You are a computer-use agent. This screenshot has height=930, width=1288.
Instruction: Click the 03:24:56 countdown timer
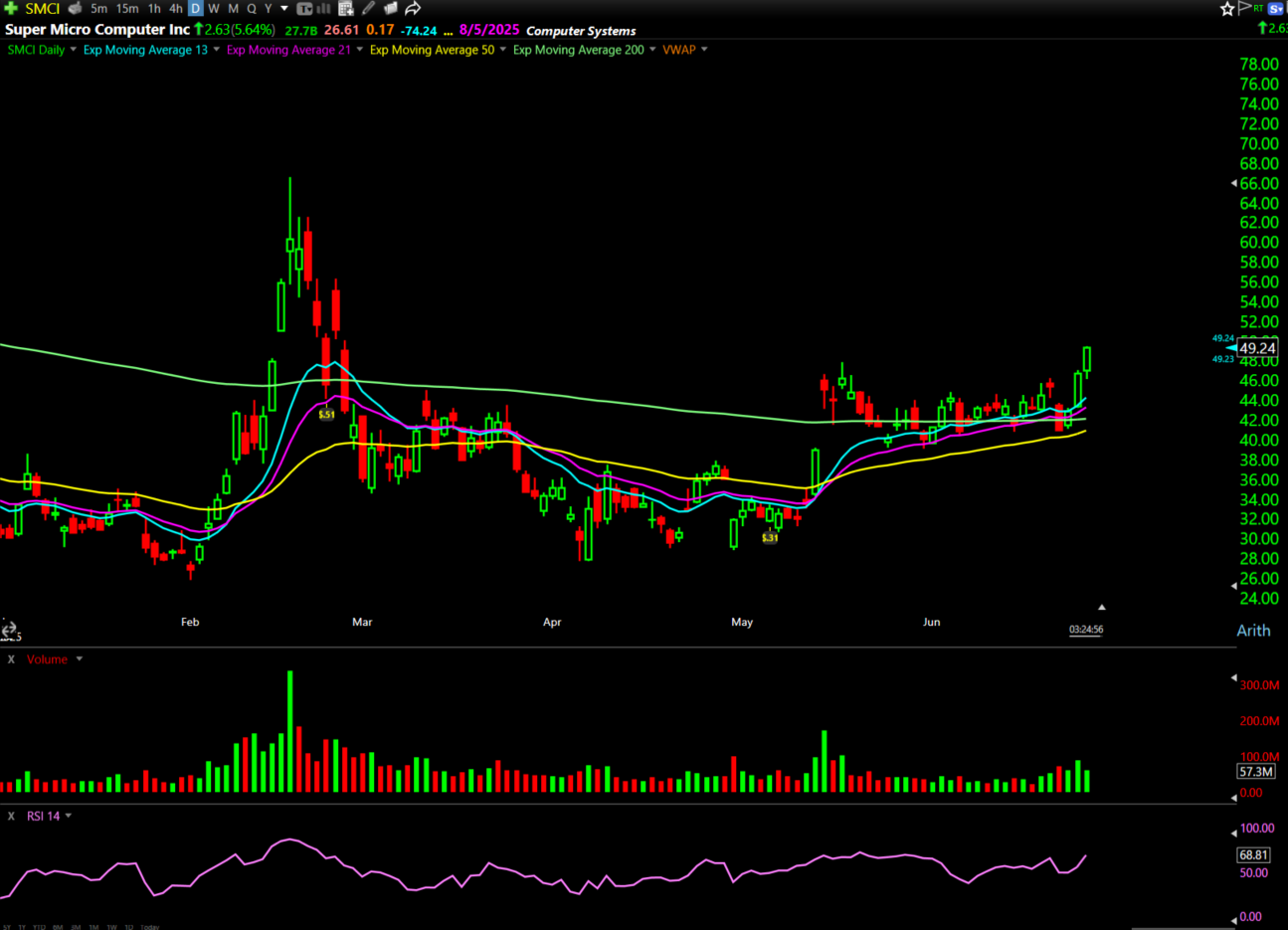(x=1086, y=630)
